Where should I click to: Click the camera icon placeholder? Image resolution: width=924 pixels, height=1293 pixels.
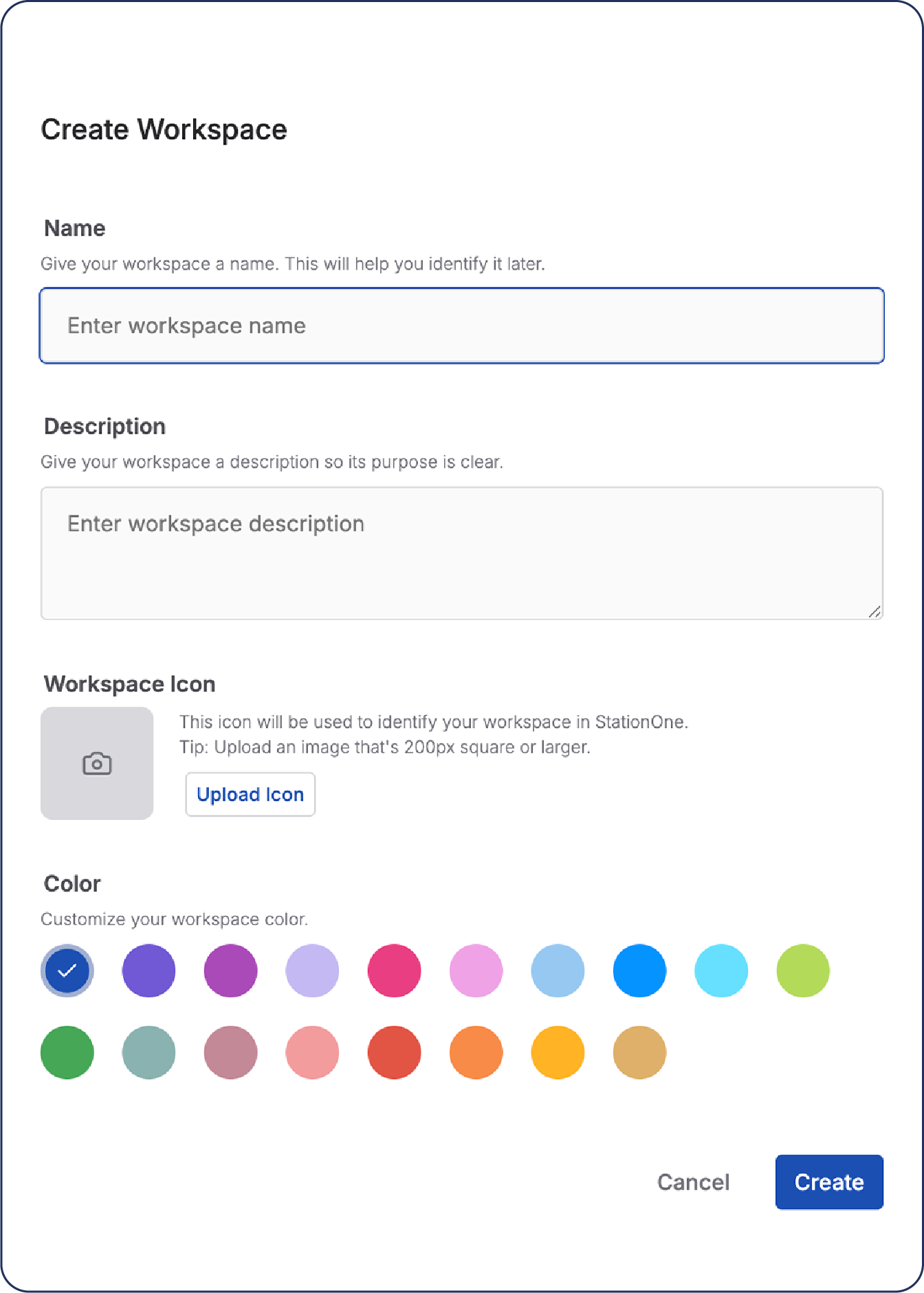point(97,763)
